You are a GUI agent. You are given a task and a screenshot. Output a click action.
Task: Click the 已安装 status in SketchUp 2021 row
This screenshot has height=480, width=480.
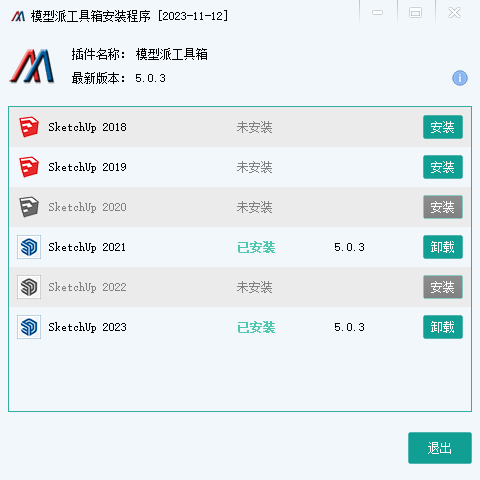(256, 247)
